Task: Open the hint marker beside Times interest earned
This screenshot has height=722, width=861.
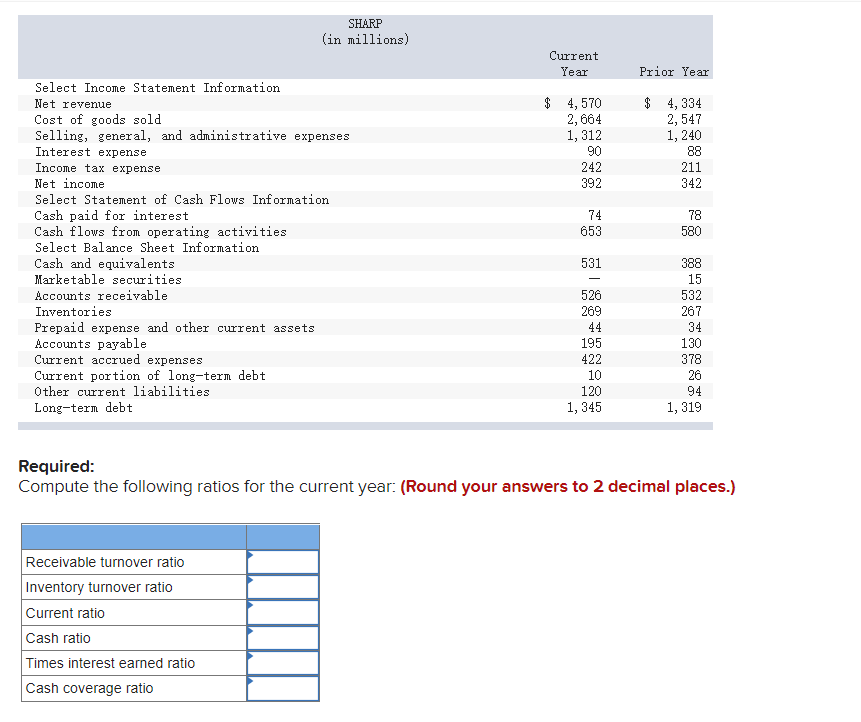Action: point(250,656)
